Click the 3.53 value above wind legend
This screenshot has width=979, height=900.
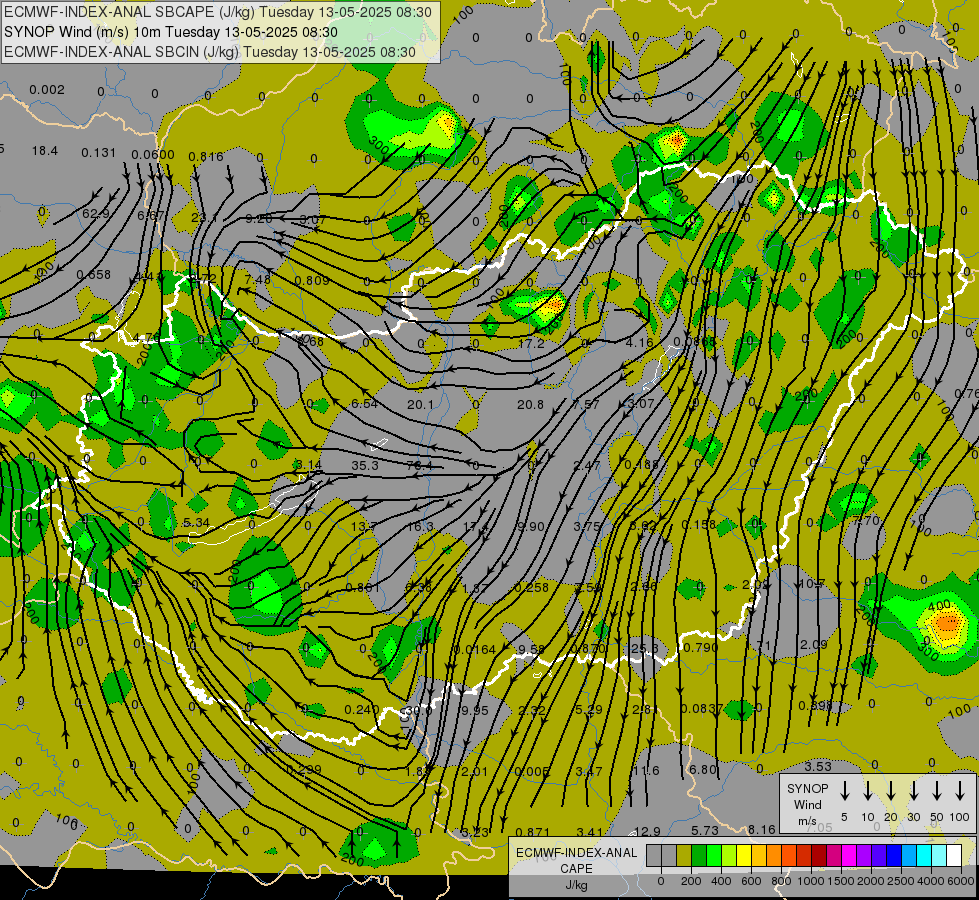818,766
